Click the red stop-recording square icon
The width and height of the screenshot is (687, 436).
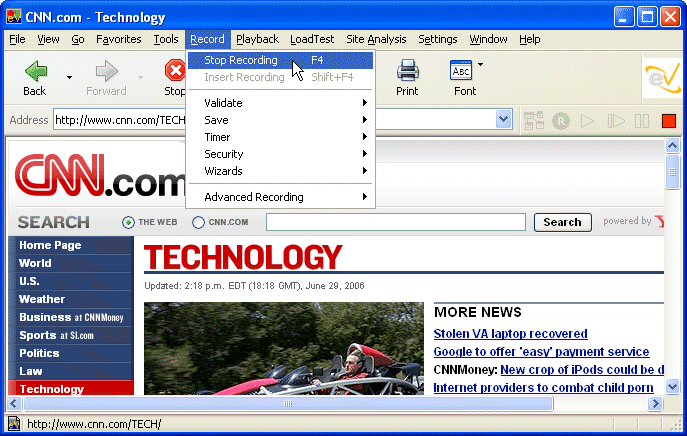[x=669, y=121]
